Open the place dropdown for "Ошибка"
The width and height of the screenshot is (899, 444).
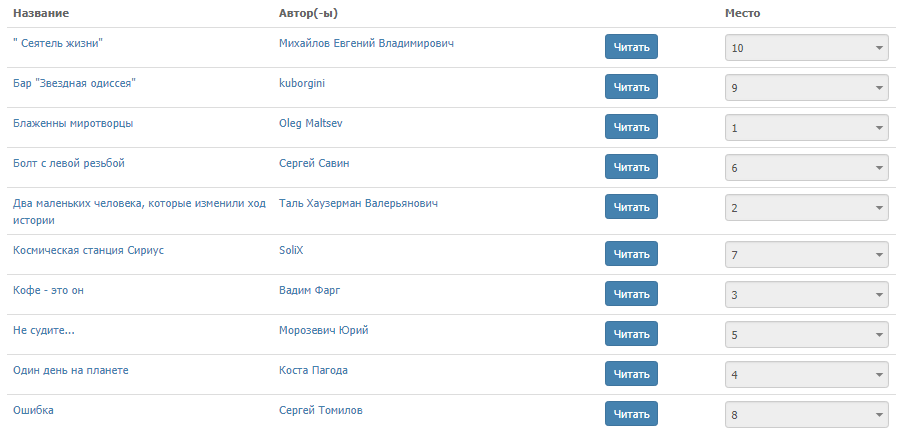807,415
